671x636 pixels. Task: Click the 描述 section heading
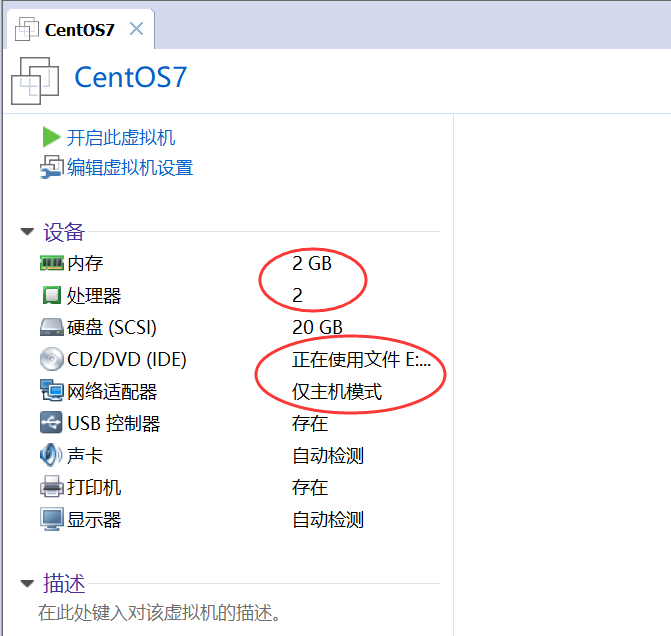[64, 583]
